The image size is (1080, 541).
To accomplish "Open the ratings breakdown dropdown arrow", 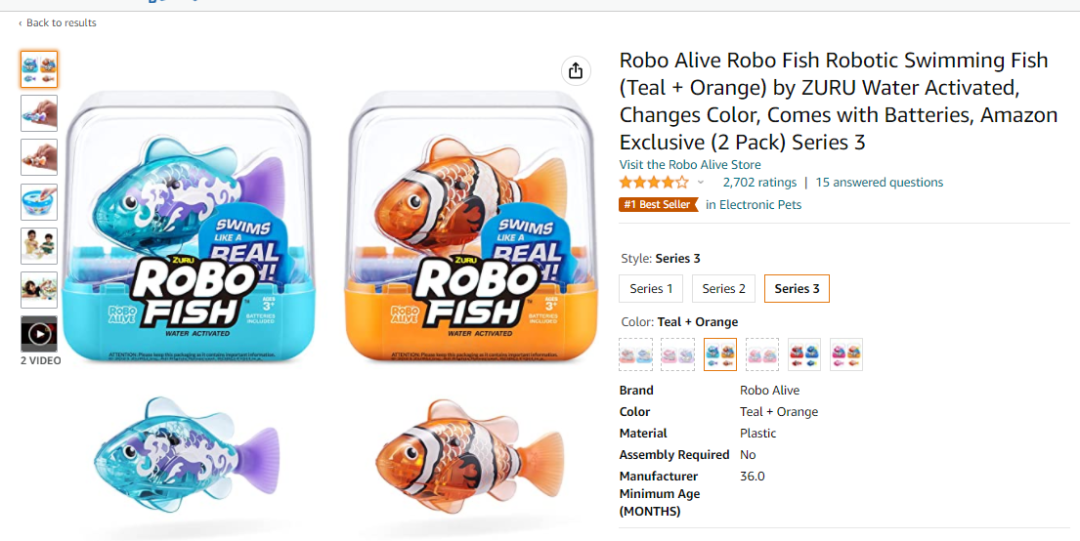I will point(700,182).
